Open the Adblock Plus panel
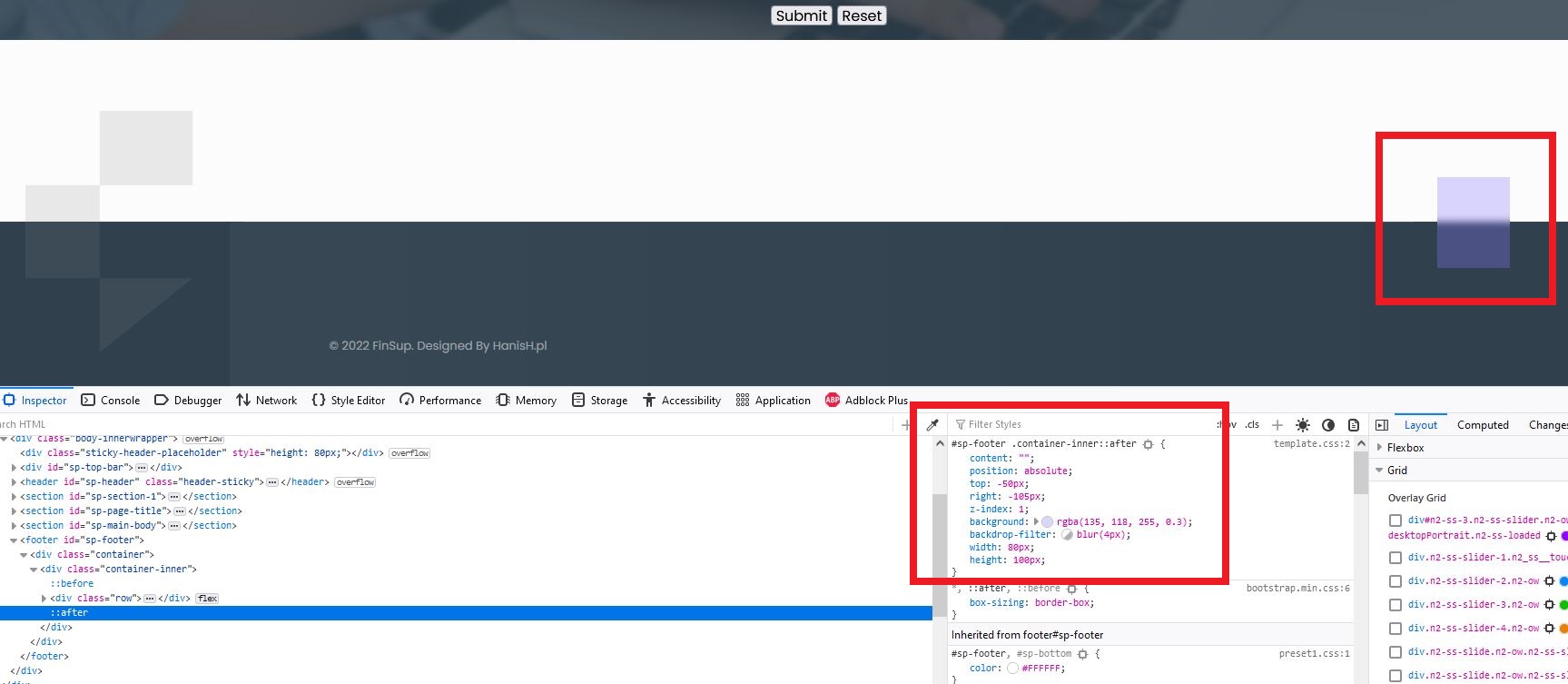The width and height of the screenshot is (1568, 684). [x=866, y=401]
